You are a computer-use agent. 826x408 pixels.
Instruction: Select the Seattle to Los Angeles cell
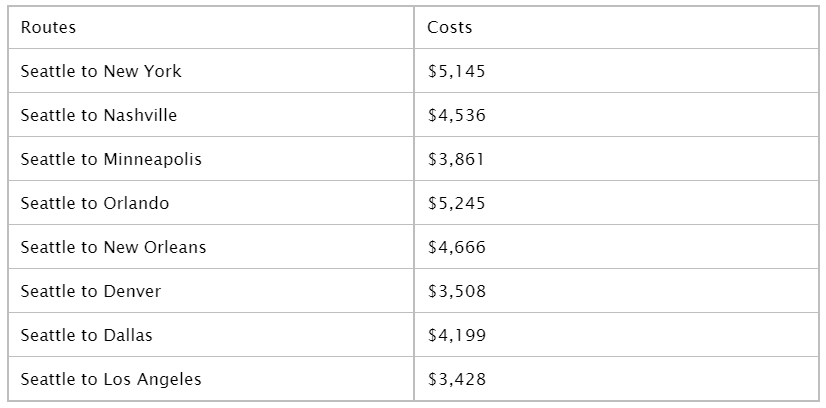[x=211, y=379]
